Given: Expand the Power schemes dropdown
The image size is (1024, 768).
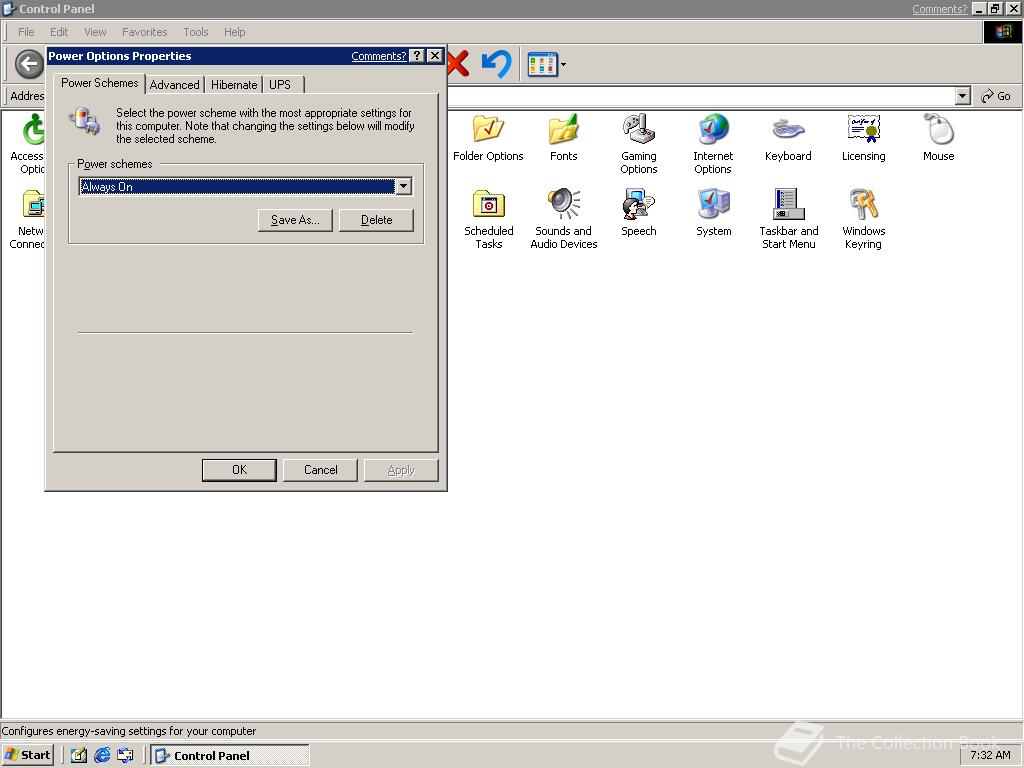Looking at the screenshot, I should tap(404, 187).
